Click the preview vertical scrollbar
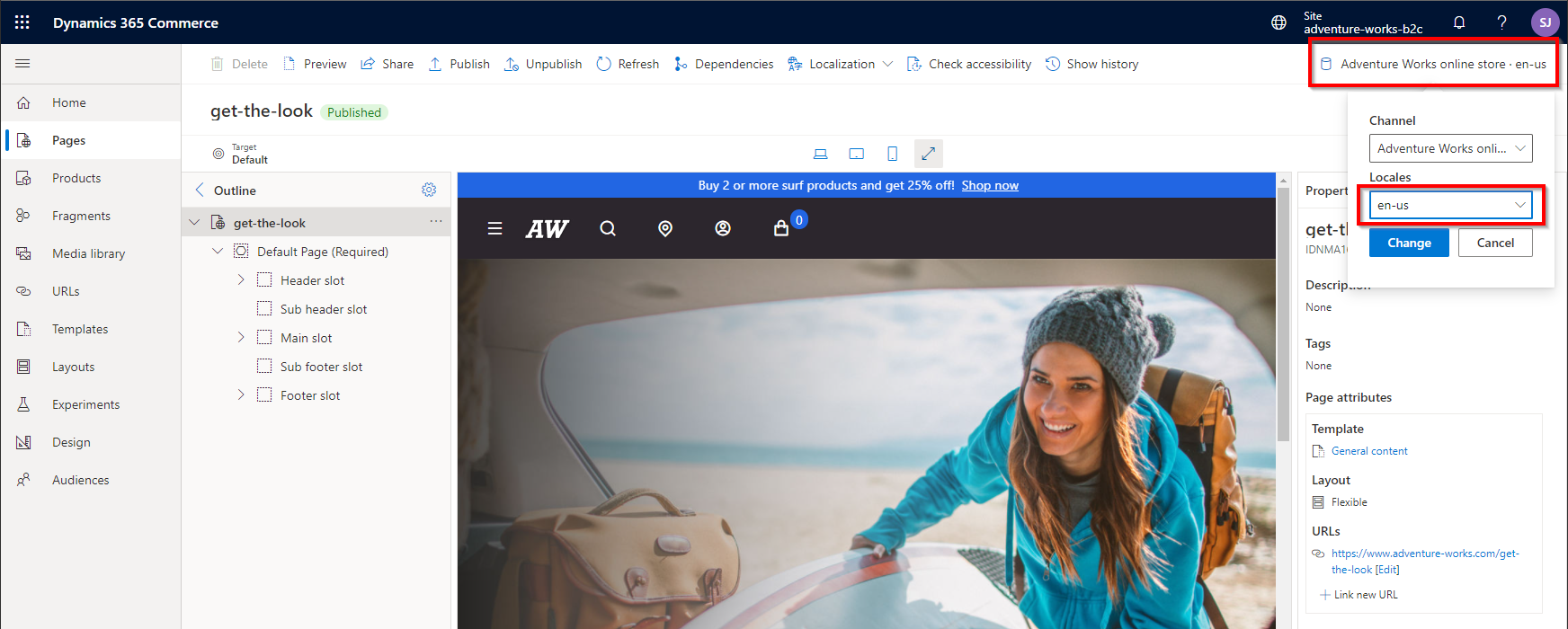This screenshot has height=629, width=1568. (1284, 314)
